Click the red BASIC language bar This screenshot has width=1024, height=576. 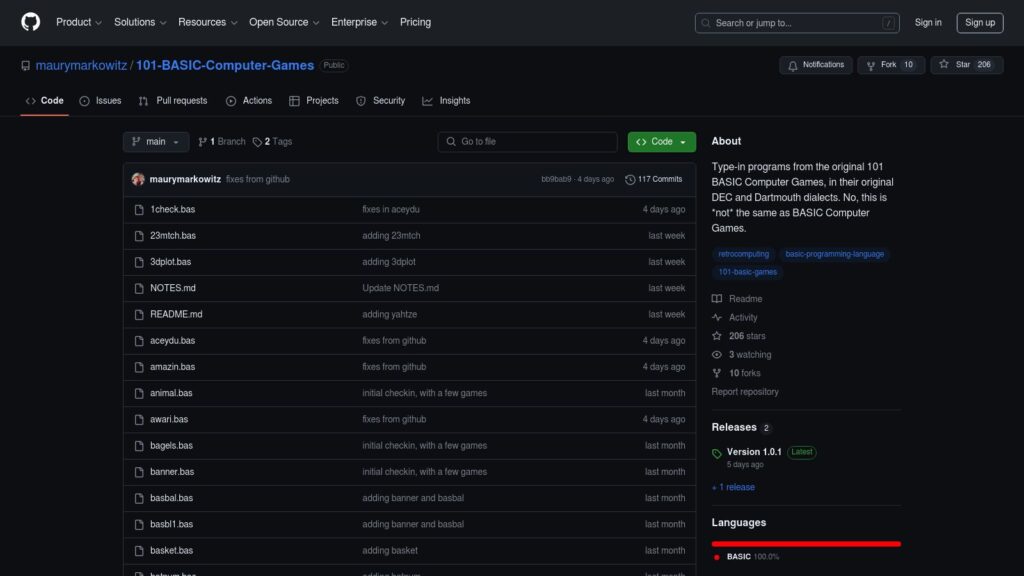click(806, 543)
